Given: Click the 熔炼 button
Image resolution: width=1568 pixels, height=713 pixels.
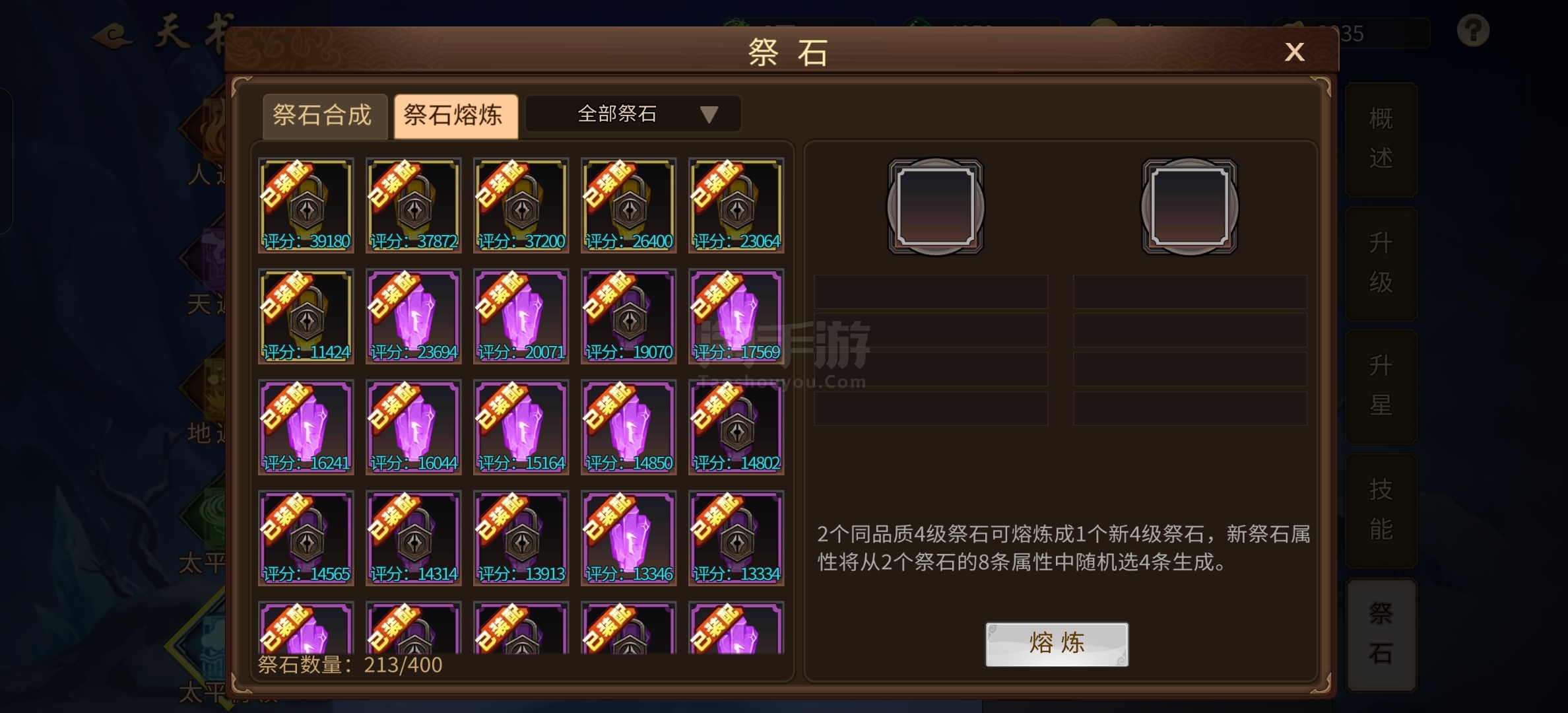Looking at the screenshot, I should pos(1057,644).
